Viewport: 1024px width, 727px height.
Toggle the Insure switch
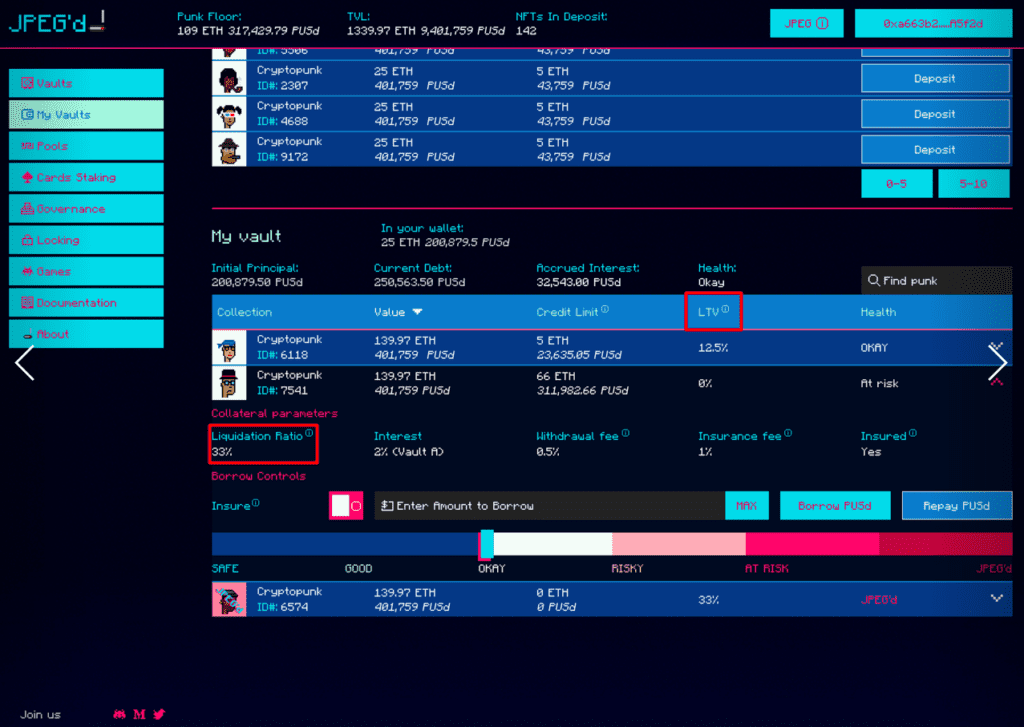346,506
